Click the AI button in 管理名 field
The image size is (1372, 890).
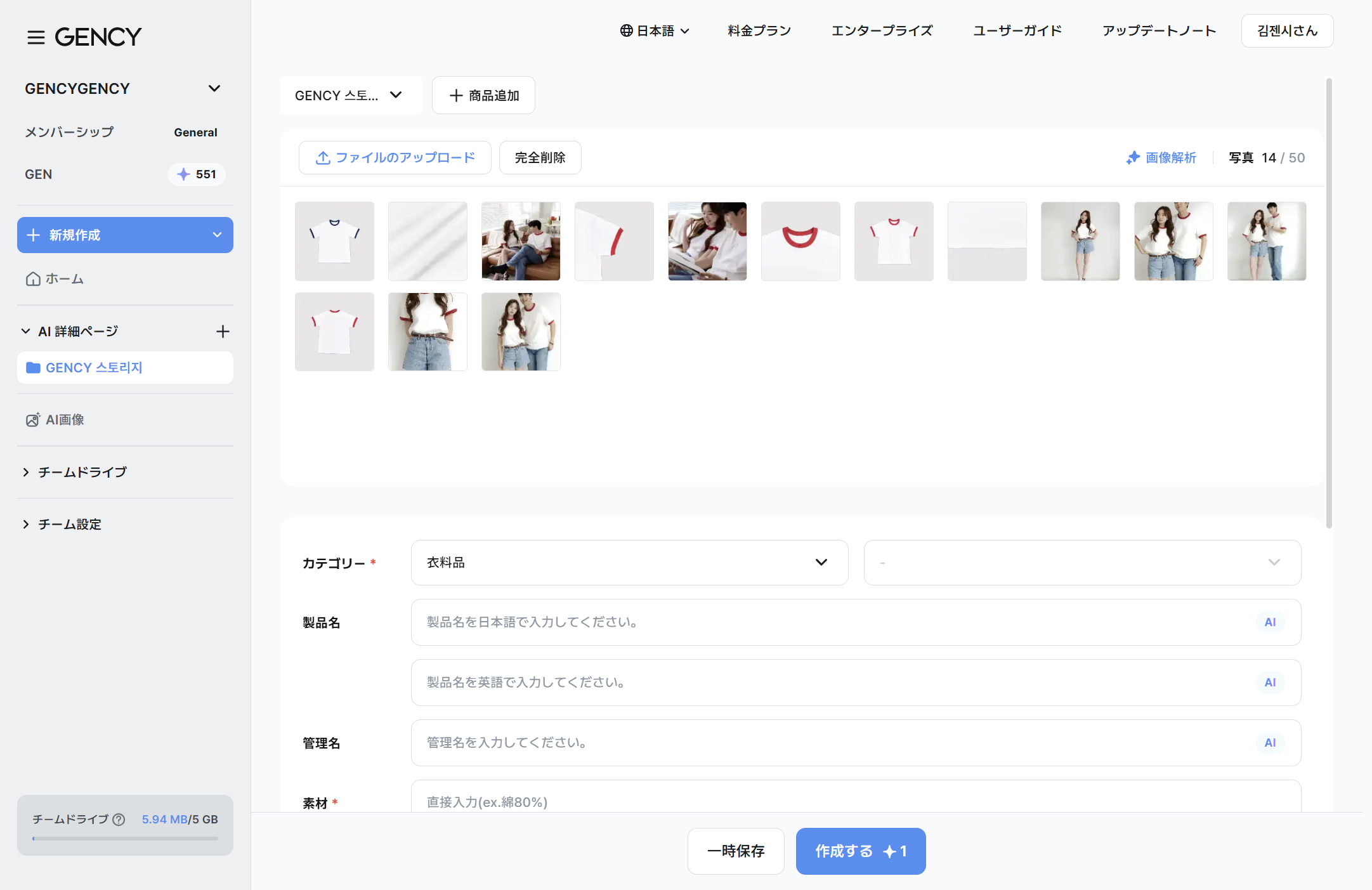(1270, 743)
